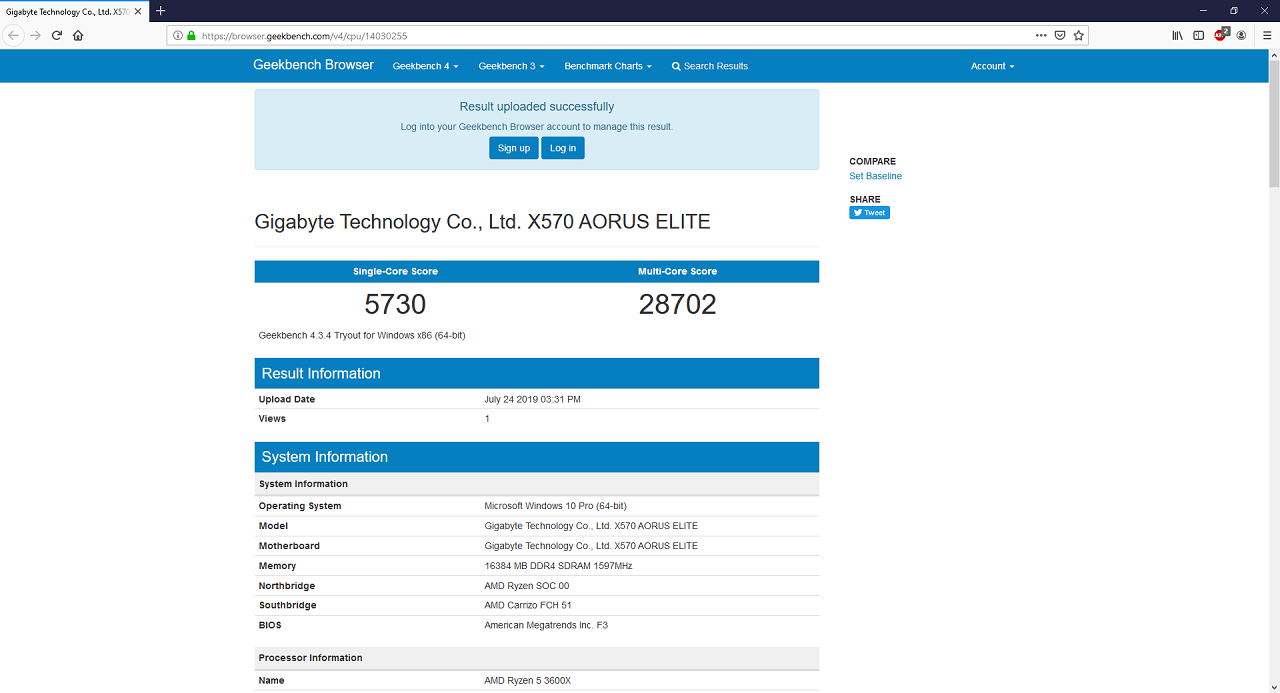The image size is (1280, 693).
Task: Show the Firefox sidebar
Action: point(1199,35)
